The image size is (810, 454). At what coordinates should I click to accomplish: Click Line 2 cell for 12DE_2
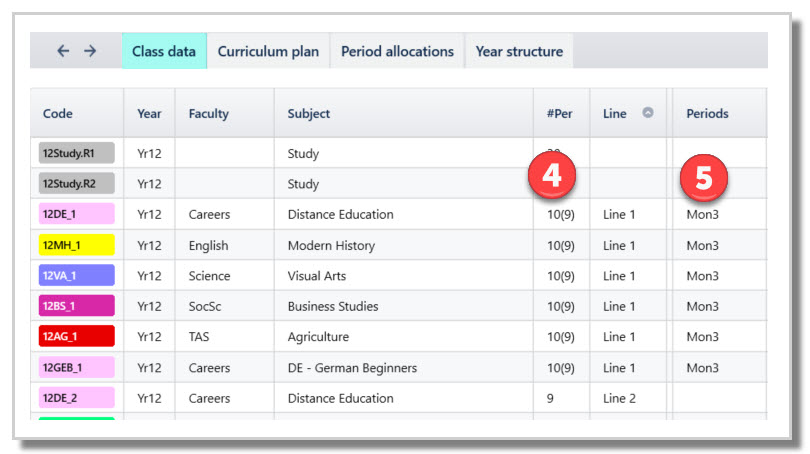[x=619, y=398]
